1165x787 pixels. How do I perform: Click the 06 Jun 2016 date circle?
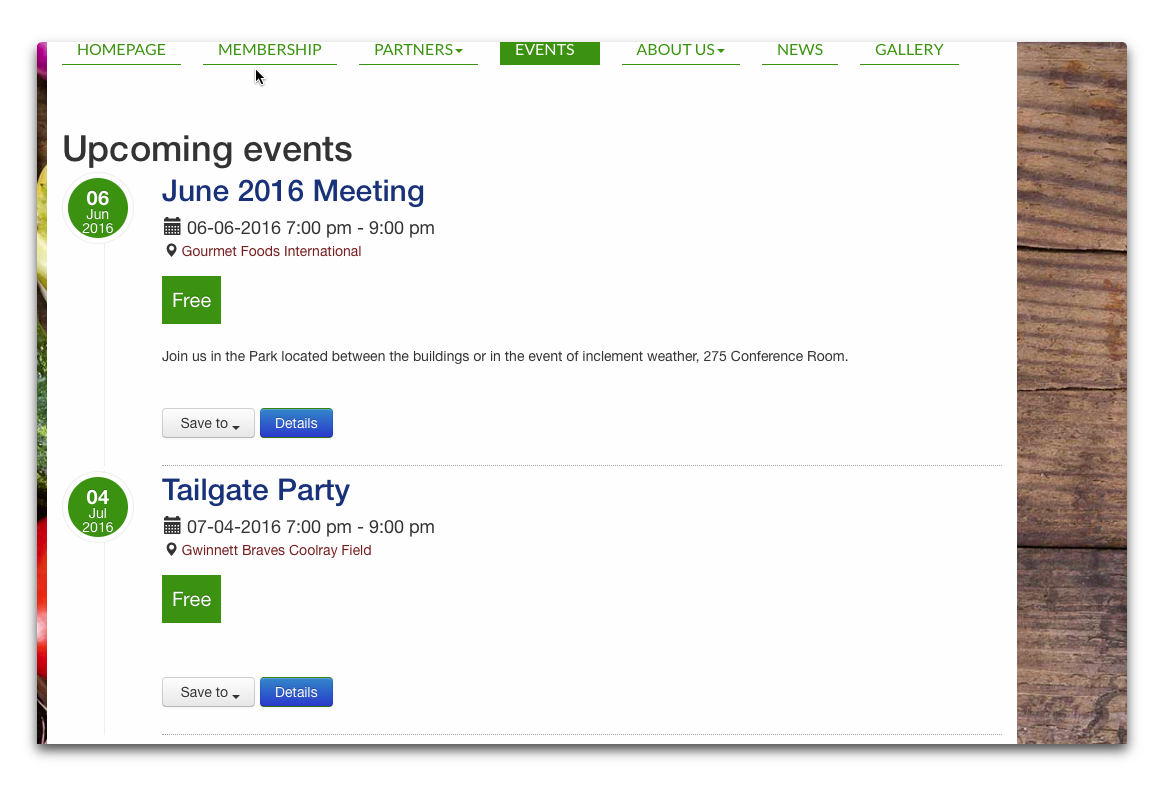(98, 209)
